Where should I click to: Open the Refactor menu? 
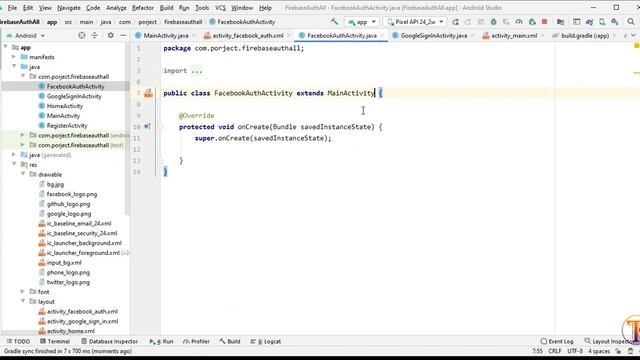coord(143,8)
